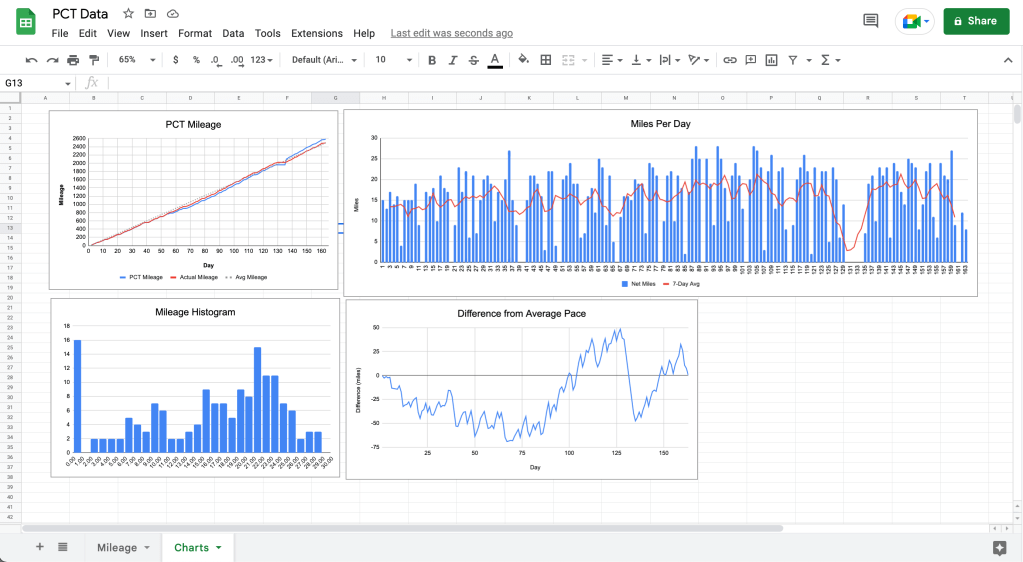The image size is (1023, 562).
Task: Click the insert chart icon
Action: point(771,60)
